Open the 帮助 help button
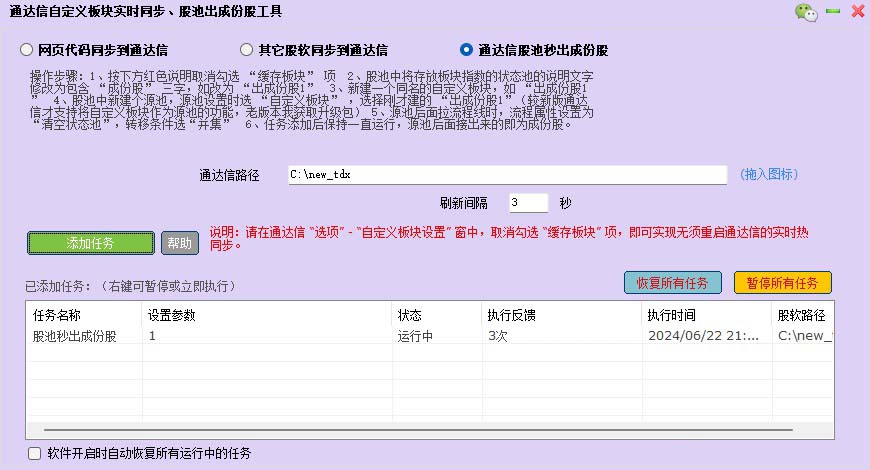The image size is (870, 470). coord(180,243)
